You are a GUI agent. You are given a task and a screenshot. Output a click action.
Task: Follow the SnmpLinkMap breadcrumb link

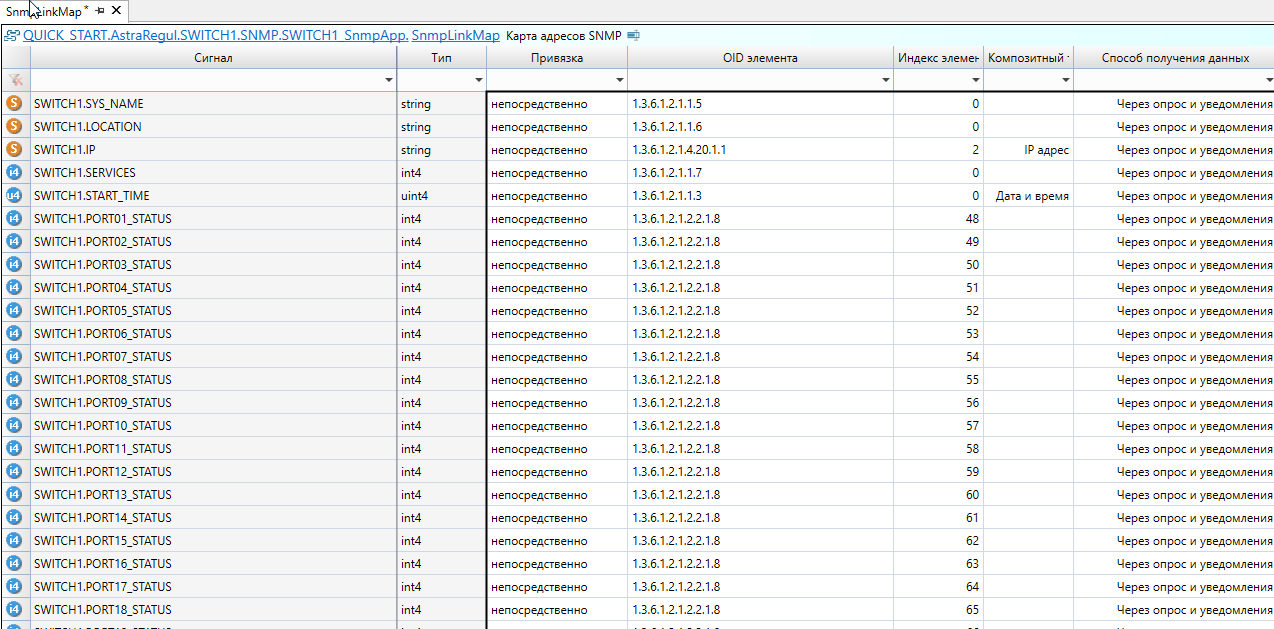455,36
